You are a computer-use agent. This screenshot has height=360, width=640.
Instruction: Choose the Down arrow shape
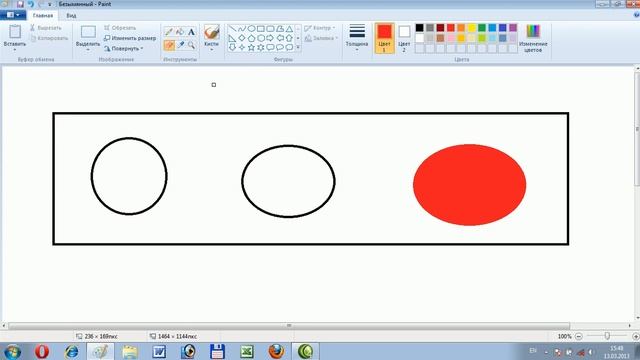[x=232, y=47]
